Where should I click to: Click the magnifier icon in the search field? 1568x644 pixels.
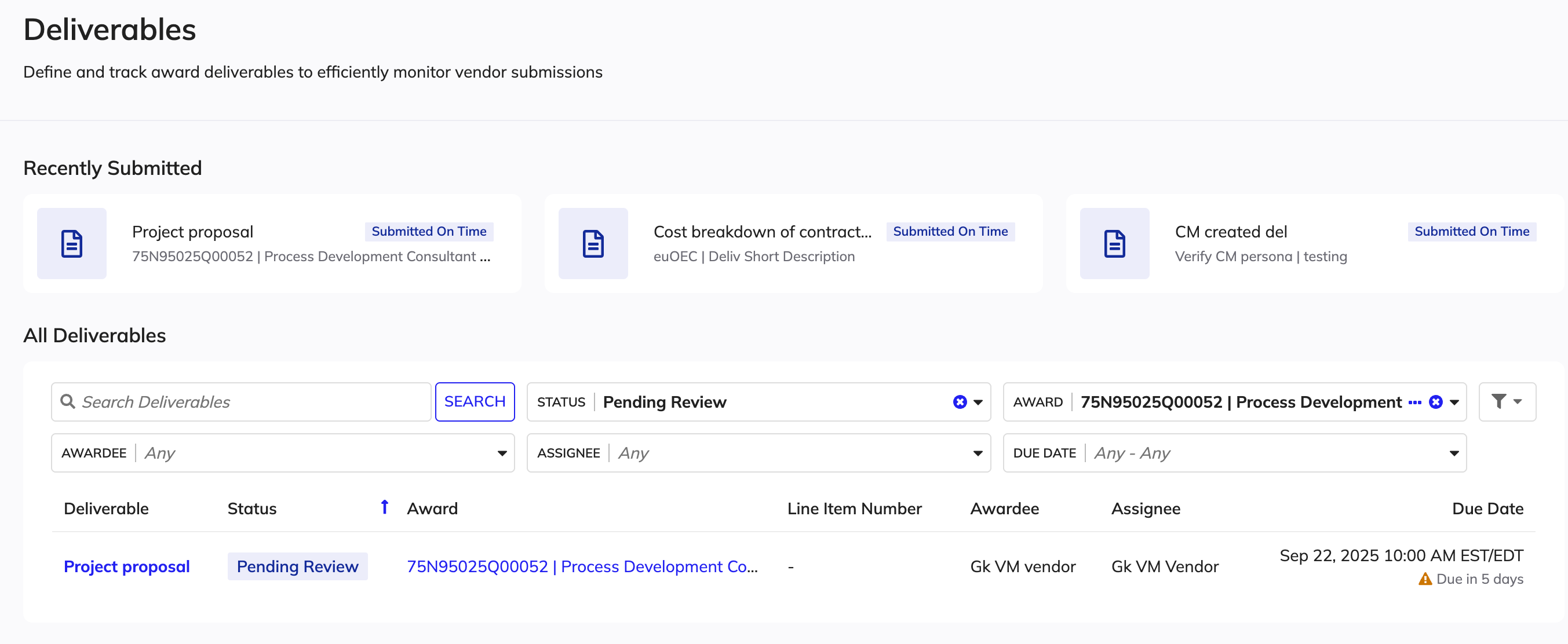68,401
